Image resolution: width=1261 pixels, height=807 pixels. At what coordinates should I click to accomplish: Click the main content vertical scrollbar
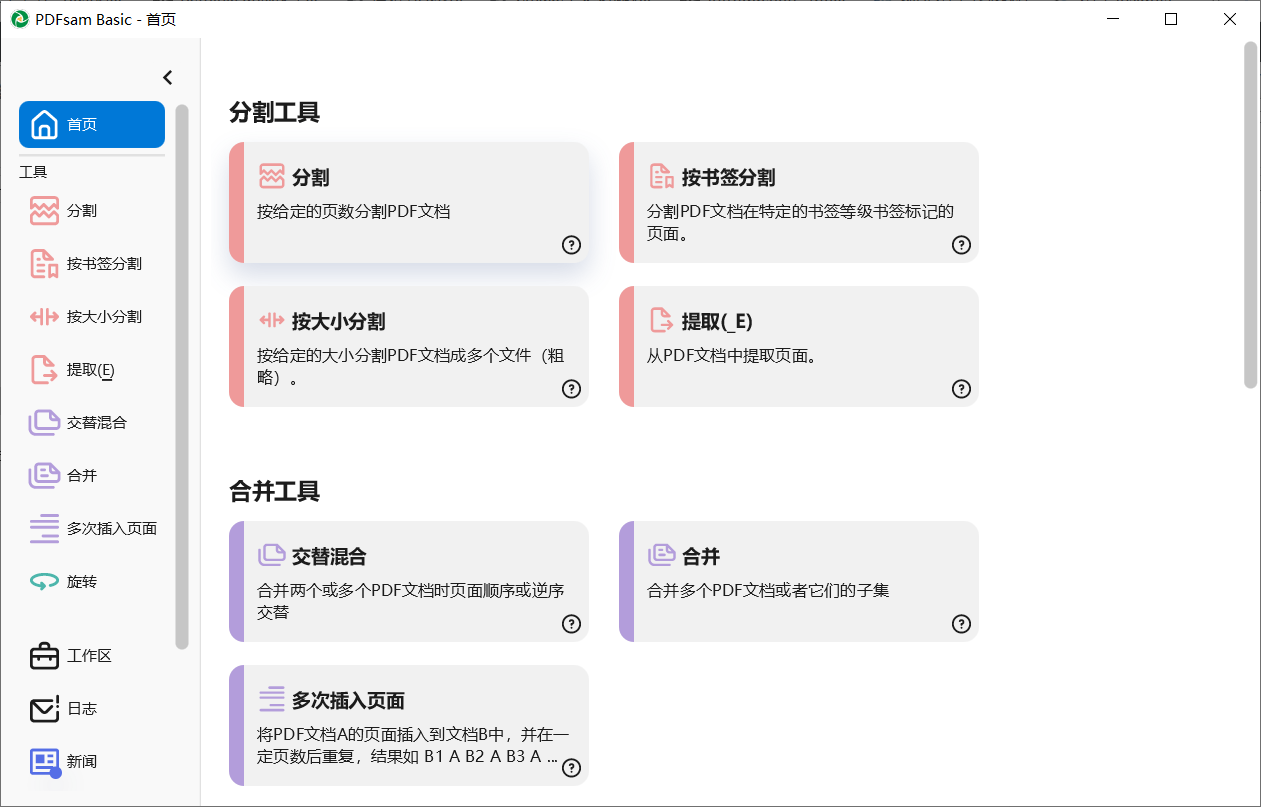[x=1250, y=215]
